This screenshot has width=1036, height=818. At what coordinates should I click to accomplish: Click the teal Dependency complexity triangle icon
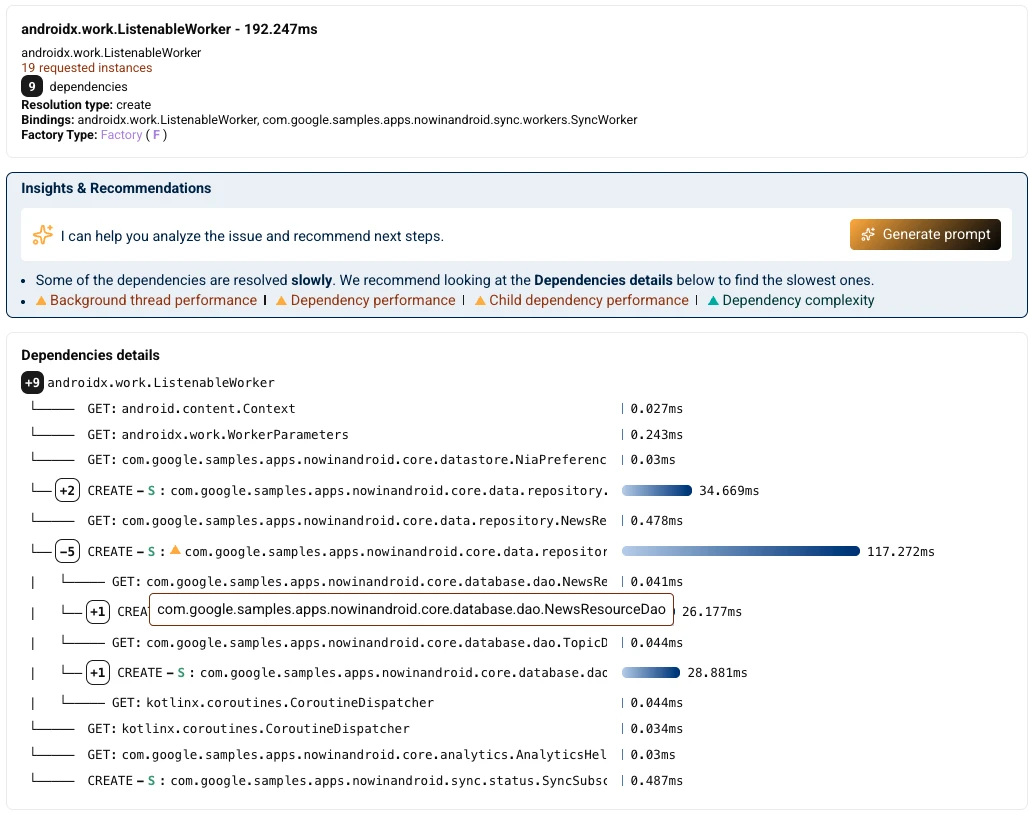tap(713, 300)
